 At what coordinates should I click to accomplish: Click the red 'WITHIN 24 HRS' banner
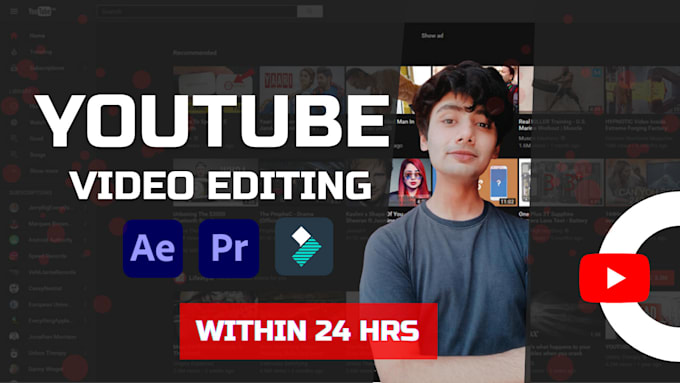point(308,331)
